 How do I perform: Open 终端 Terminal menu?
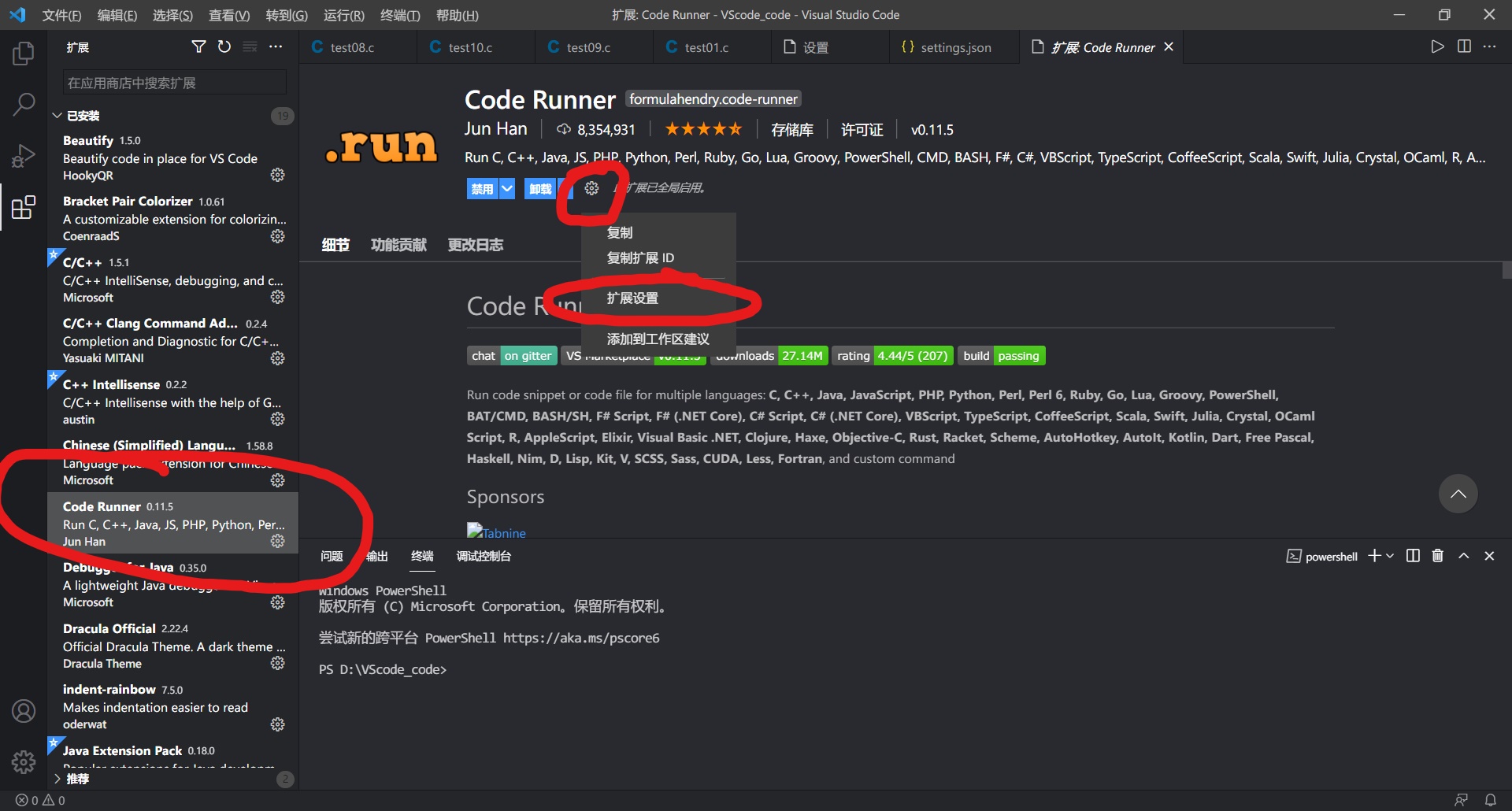tap(400, 15)
